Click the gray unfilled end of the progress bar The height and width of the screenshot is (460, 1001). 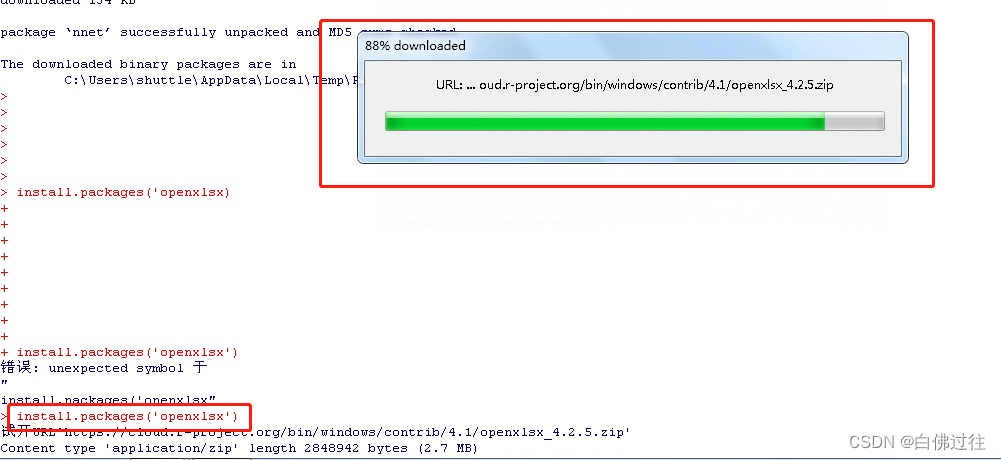(x=854, y=121)
